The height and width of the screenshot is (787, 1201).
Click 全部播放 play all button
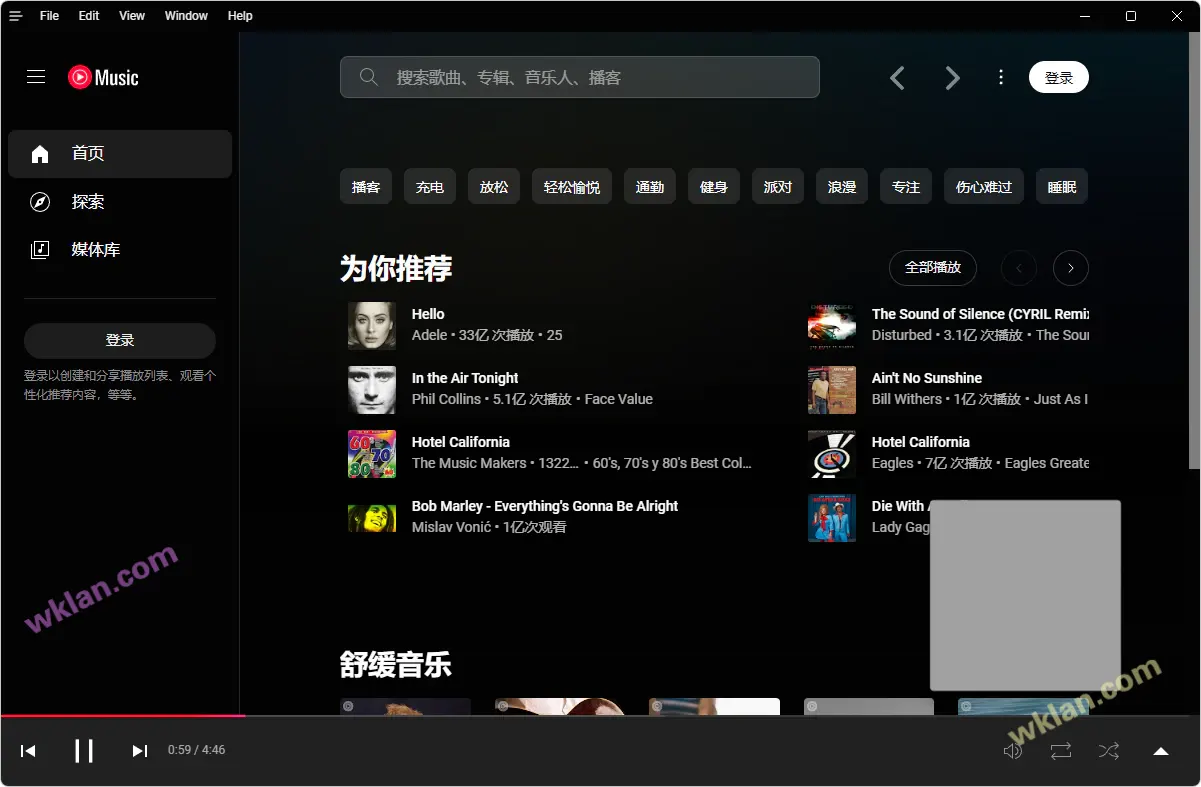click(933, 268)
